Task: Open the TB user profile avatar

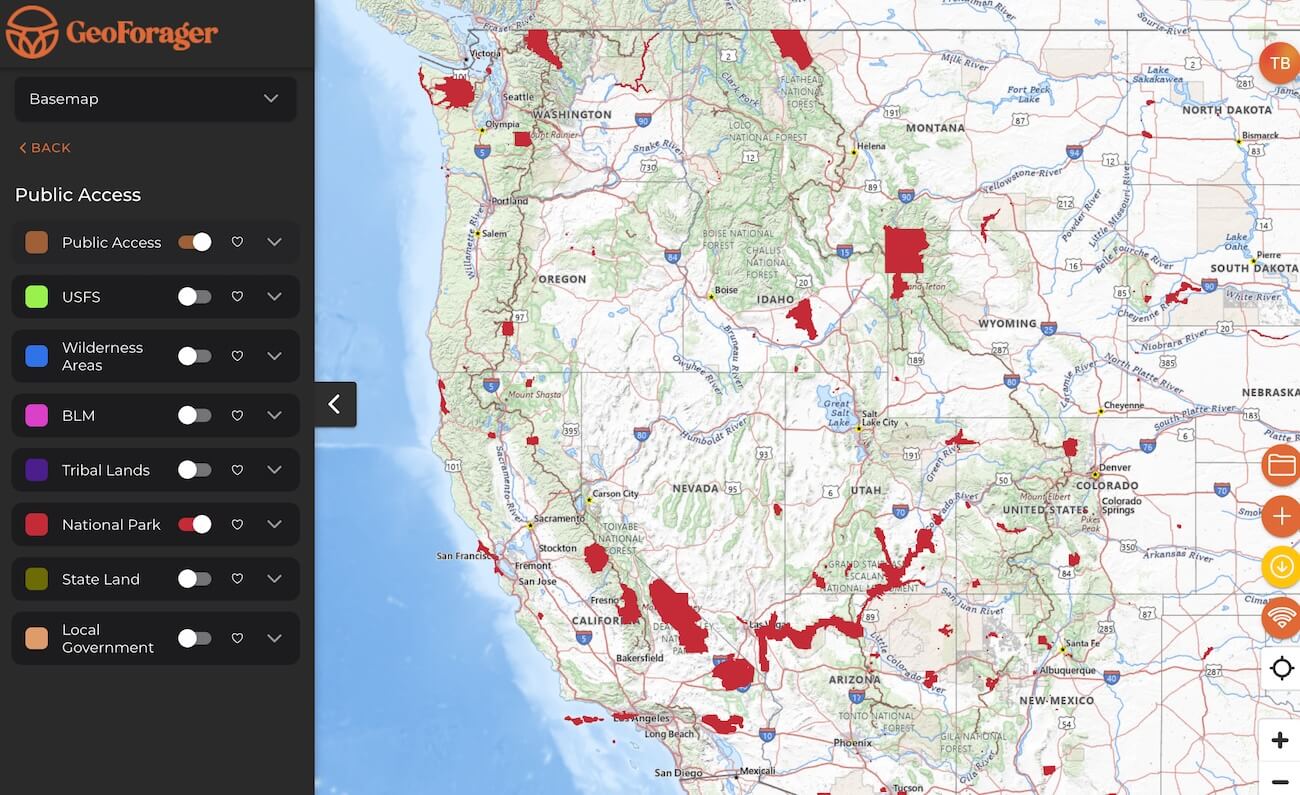Action: pos(1279,63)
